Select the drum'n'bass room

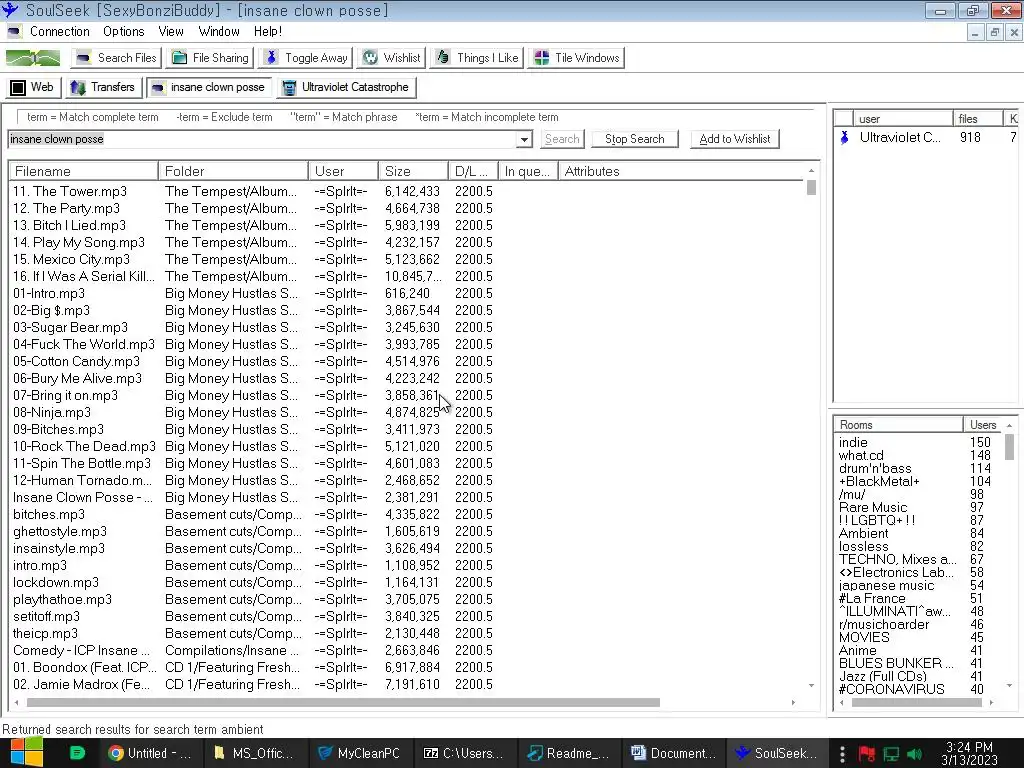874,468
